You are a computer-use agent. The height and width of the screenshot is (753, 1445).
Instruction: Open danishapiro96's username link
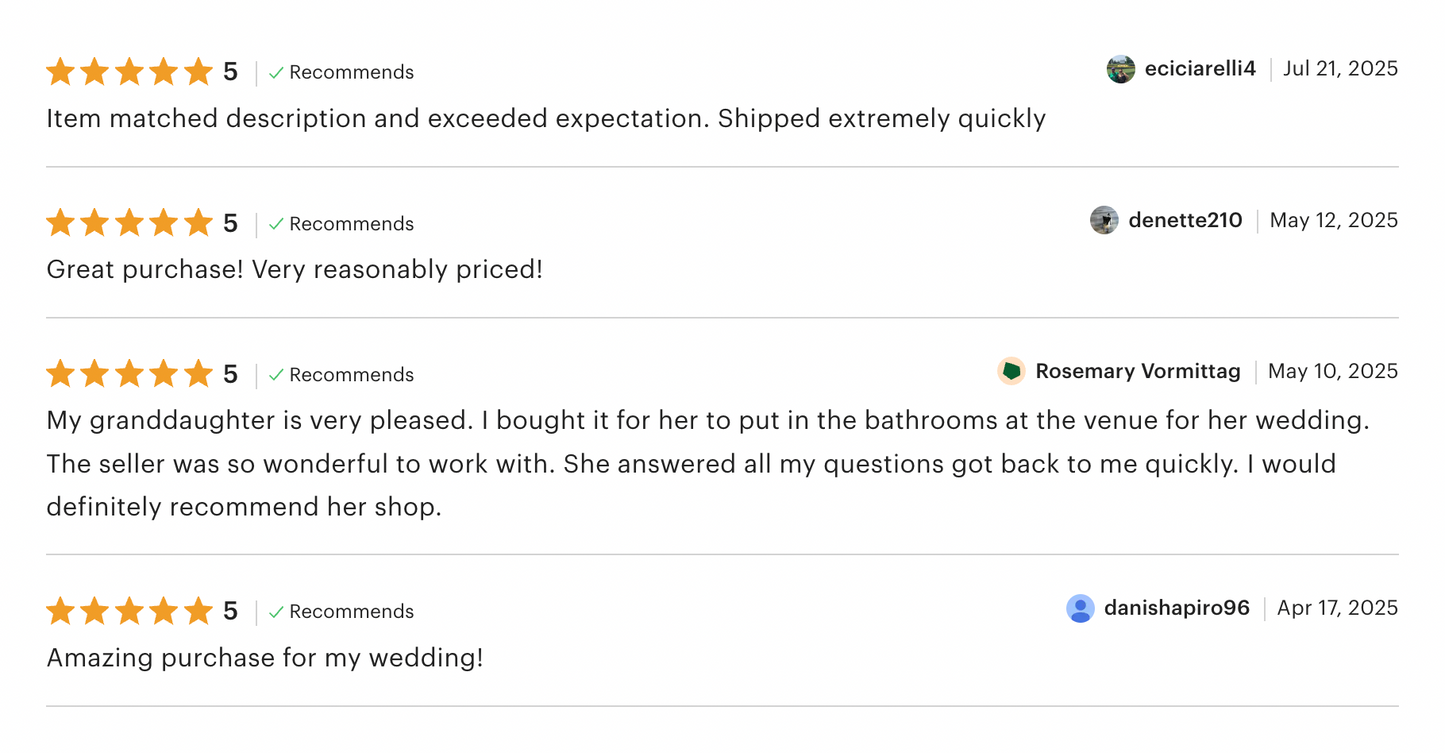1176,608
